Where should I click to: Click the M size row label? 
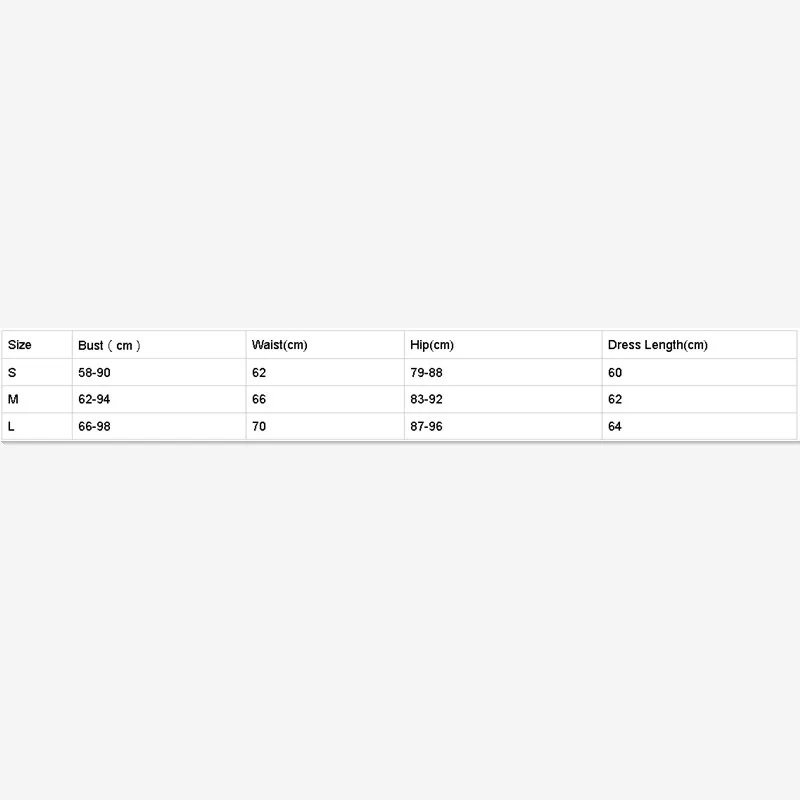tap(37, 399)
